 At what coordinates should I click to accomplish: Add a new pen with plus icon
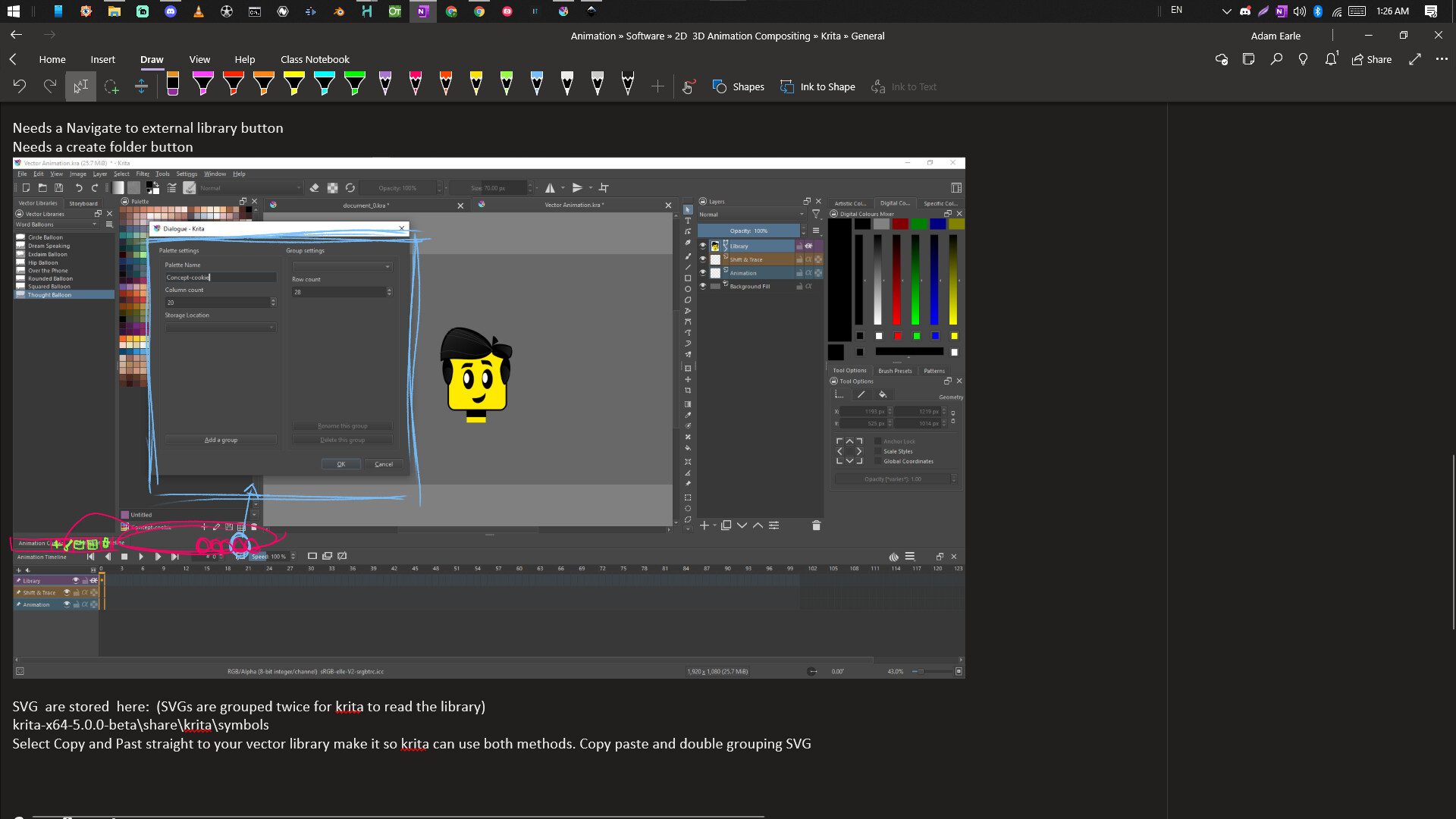(657, 86)
